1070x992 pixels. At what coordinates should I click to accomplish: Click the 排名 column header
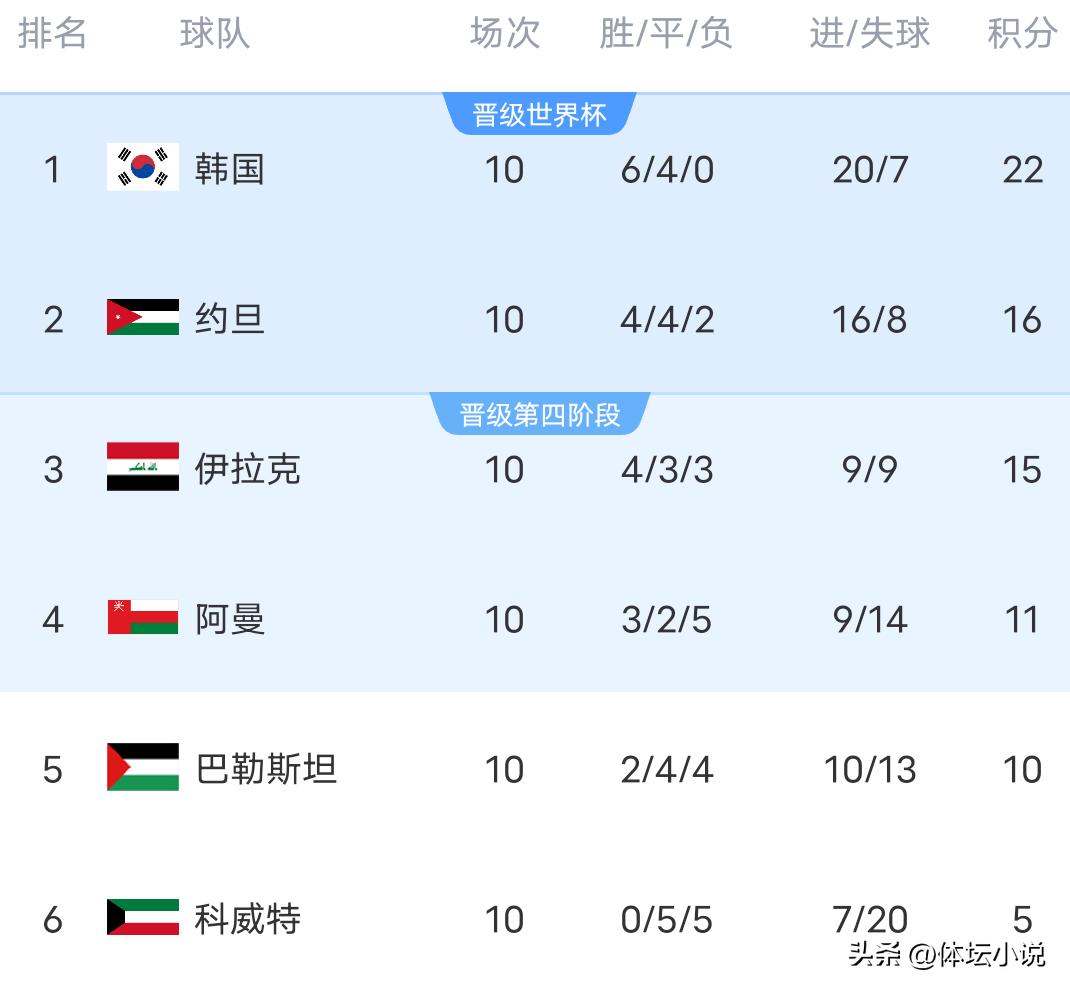click(52, 33)
